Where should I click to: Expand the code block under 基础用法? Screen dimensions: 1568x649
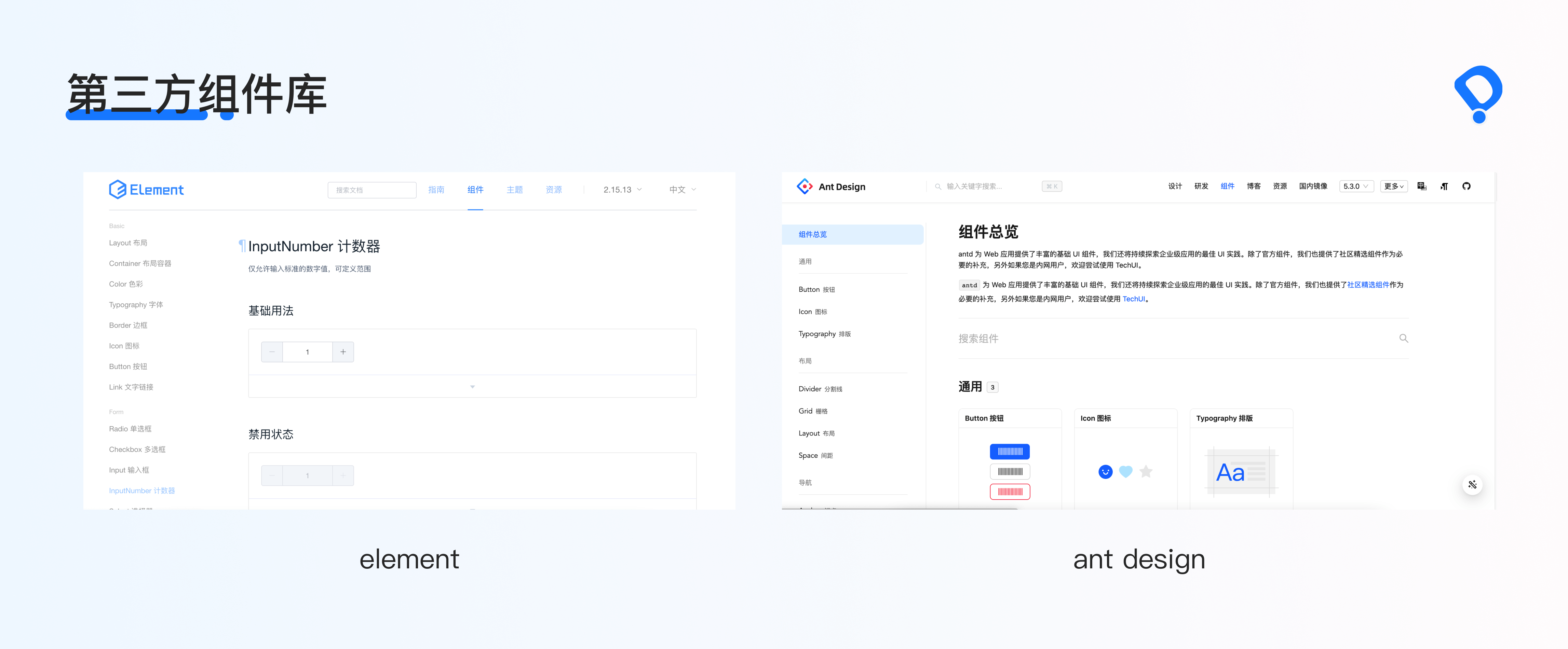(472, 387)
